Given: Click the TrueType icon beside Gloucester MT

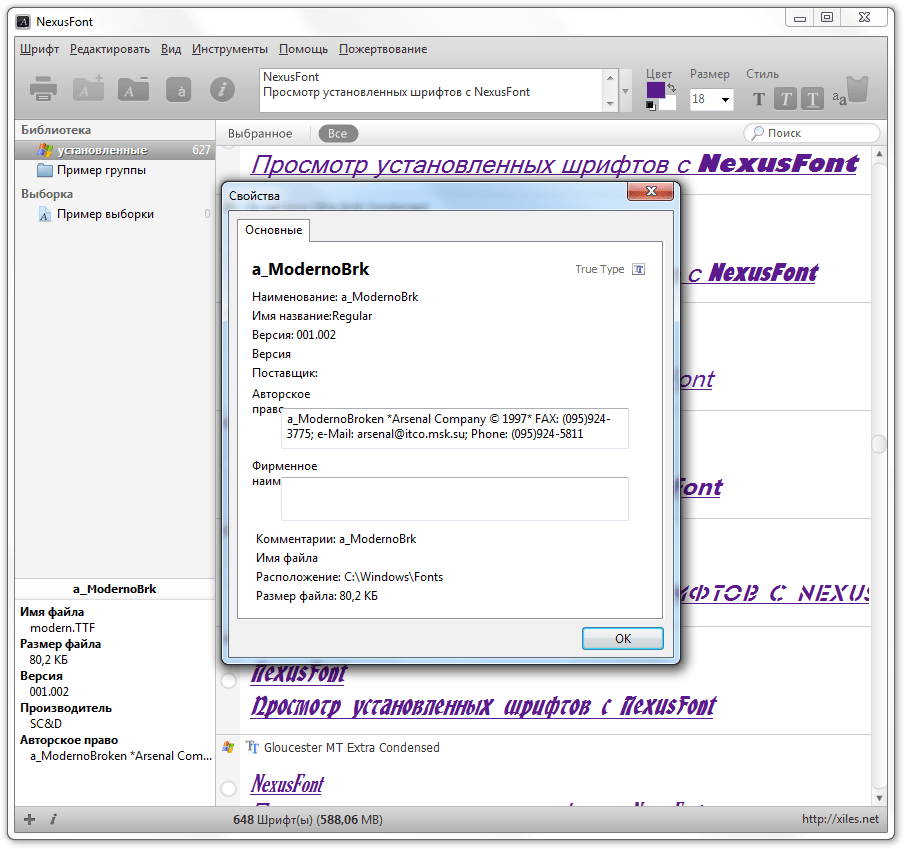Looking at the screenshot, I should tap(252, 747).
